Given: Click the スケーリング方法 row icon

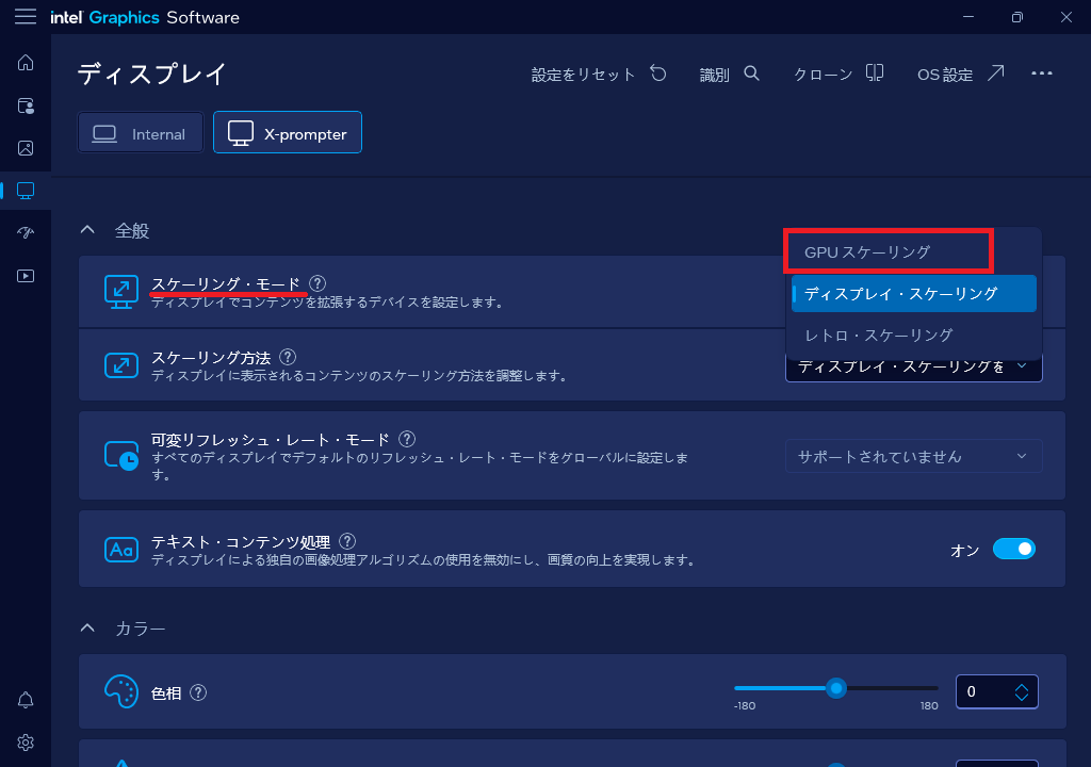Looking at the screenshot, I should point(121,365).
